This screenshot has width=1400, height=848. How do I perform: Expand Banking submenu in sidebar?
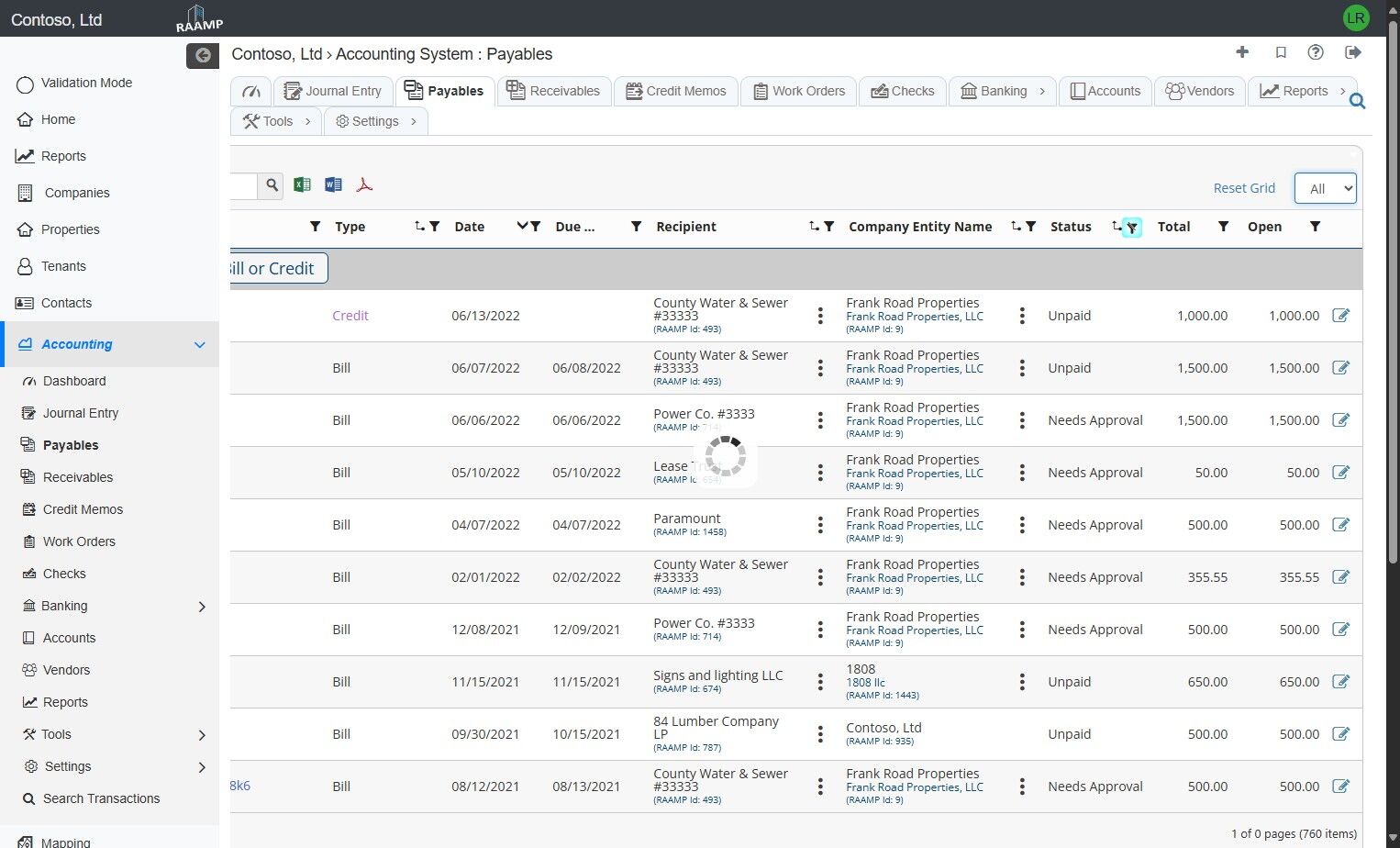202,607
